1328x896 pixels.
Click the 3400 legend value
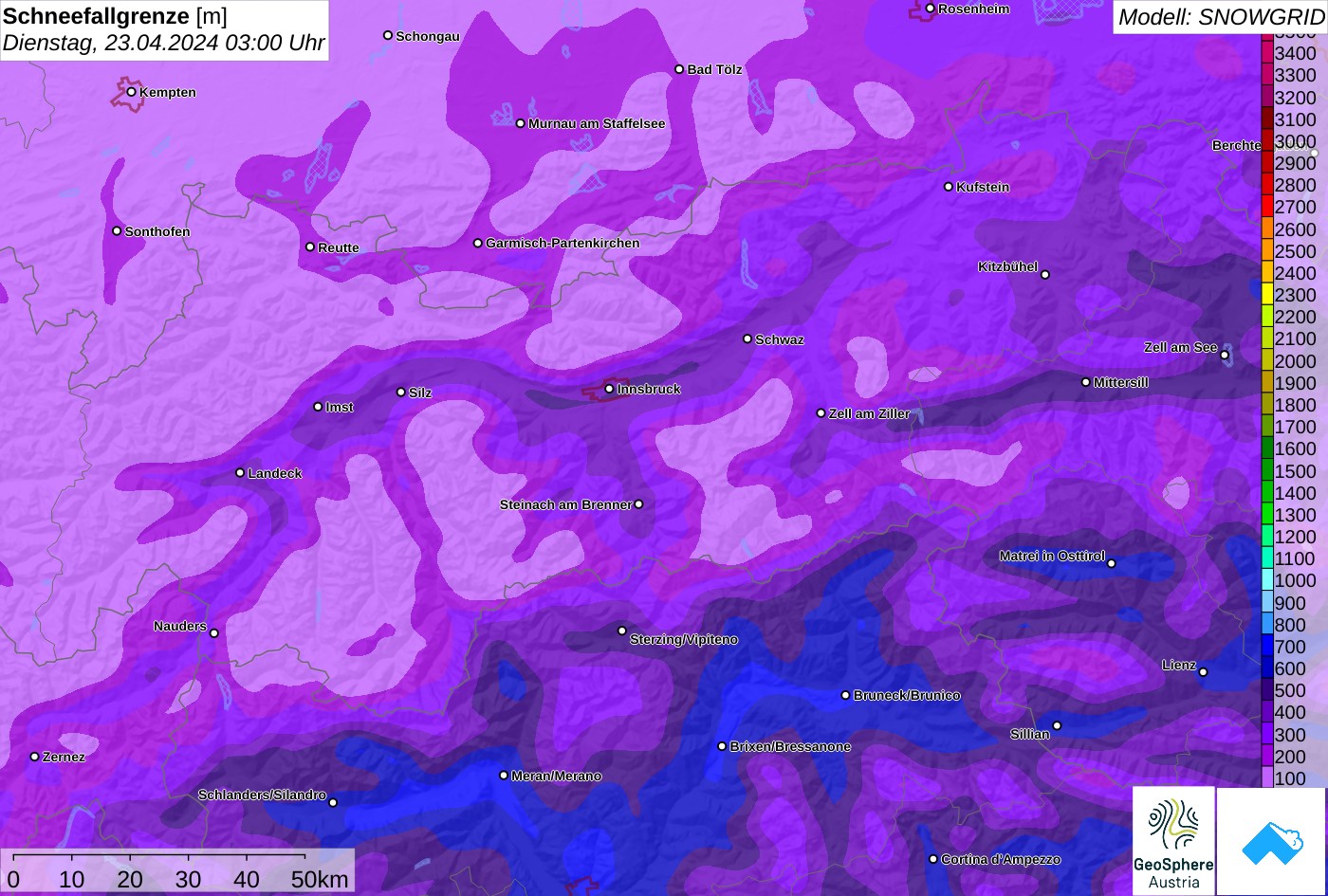1296,53
